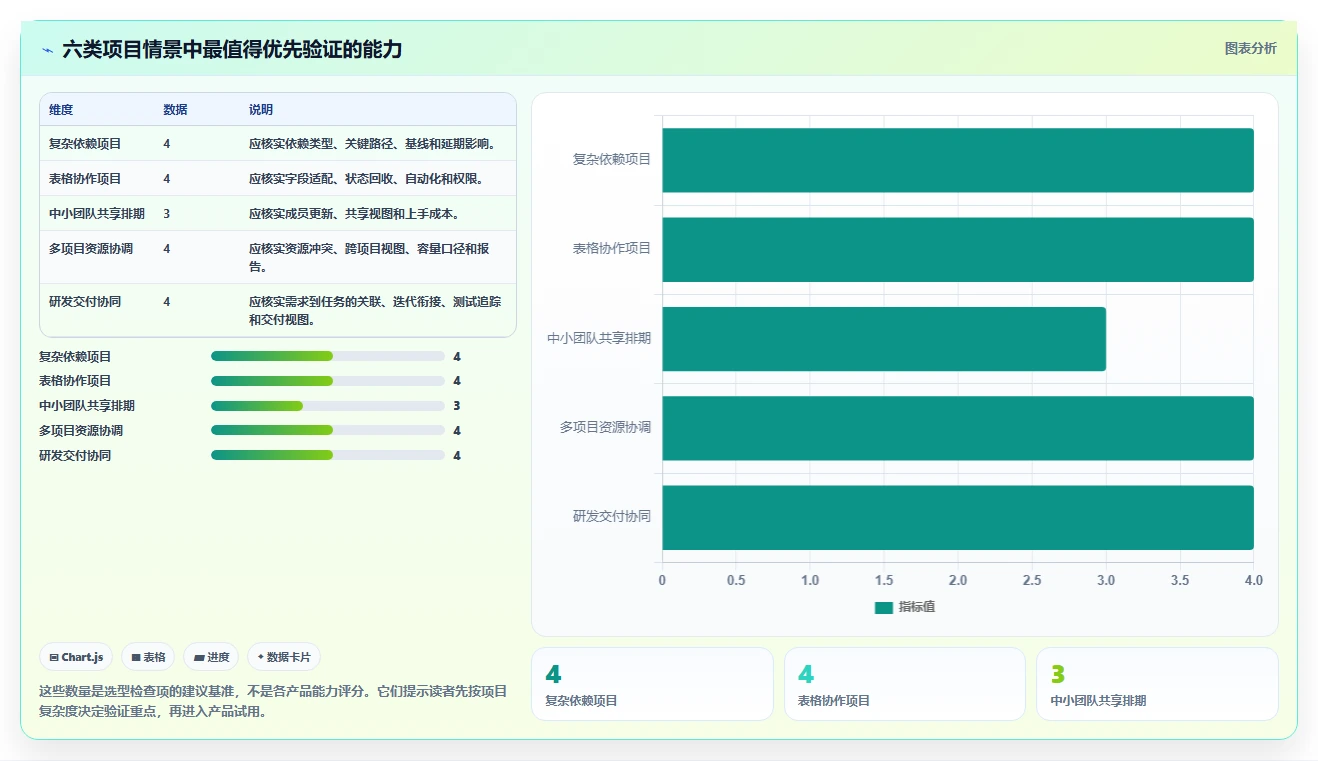Screen dimensions: 1318x761
Task: Click the 研发交付协同 chart bar
Action: 958,517
